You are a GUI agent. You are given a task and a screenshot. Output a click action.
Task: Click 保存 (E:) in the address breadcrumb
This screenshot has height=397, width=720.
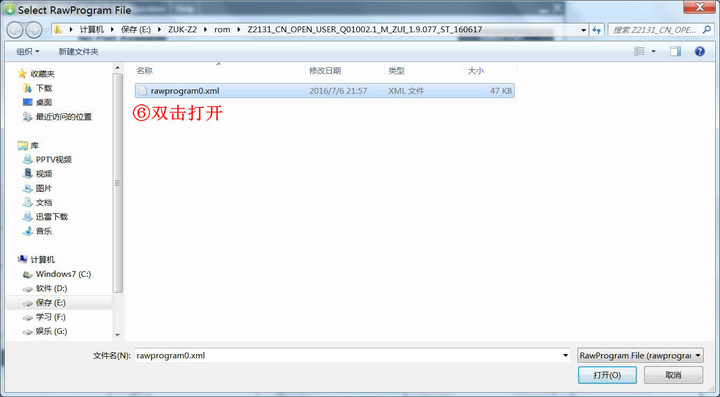pyautogui.click(x=136, y=30)
